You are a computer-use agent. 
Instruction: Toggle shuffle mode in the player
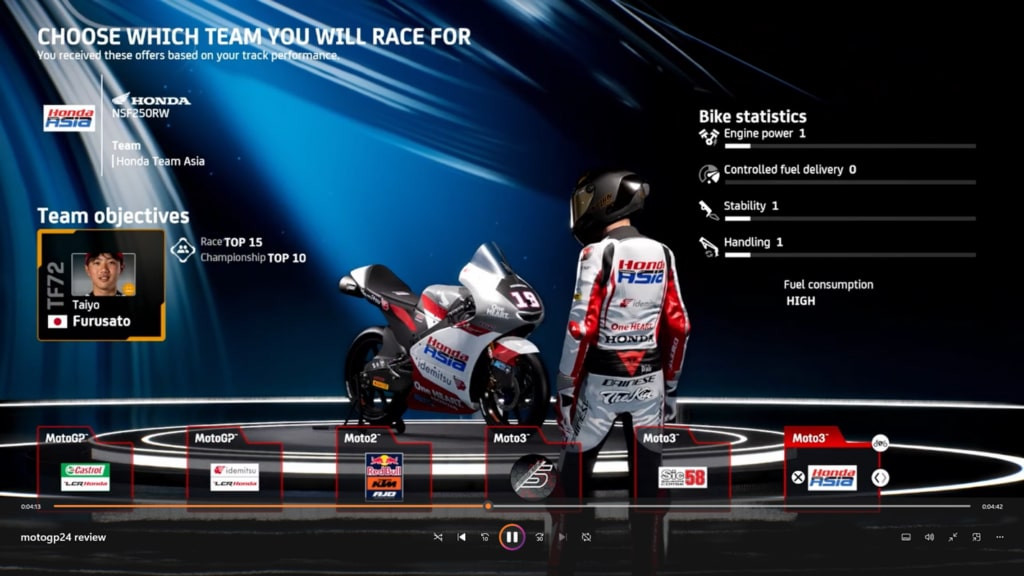point(437,537)
